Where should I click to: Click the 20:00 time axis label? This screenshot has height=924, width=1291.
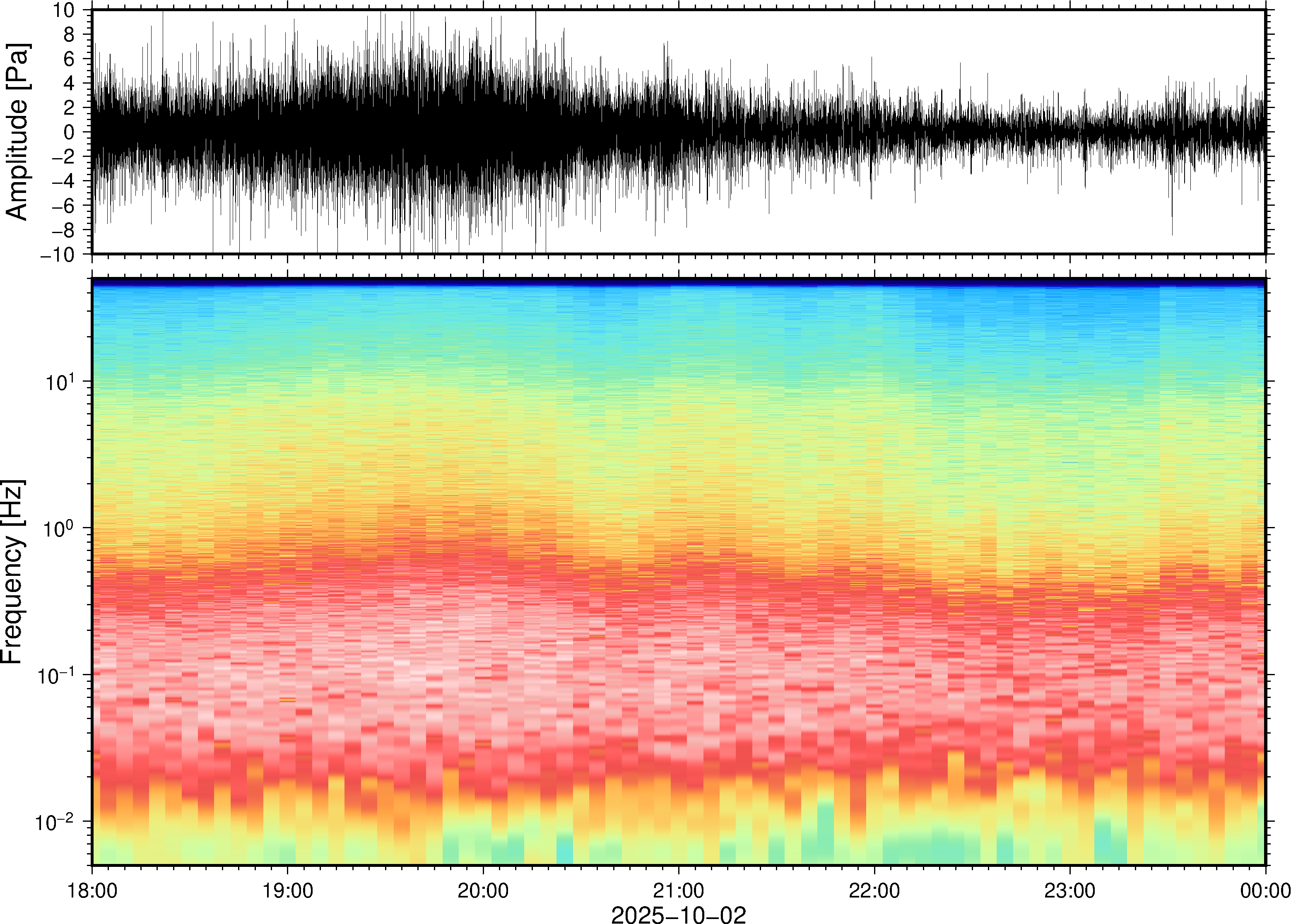point(483,890)
